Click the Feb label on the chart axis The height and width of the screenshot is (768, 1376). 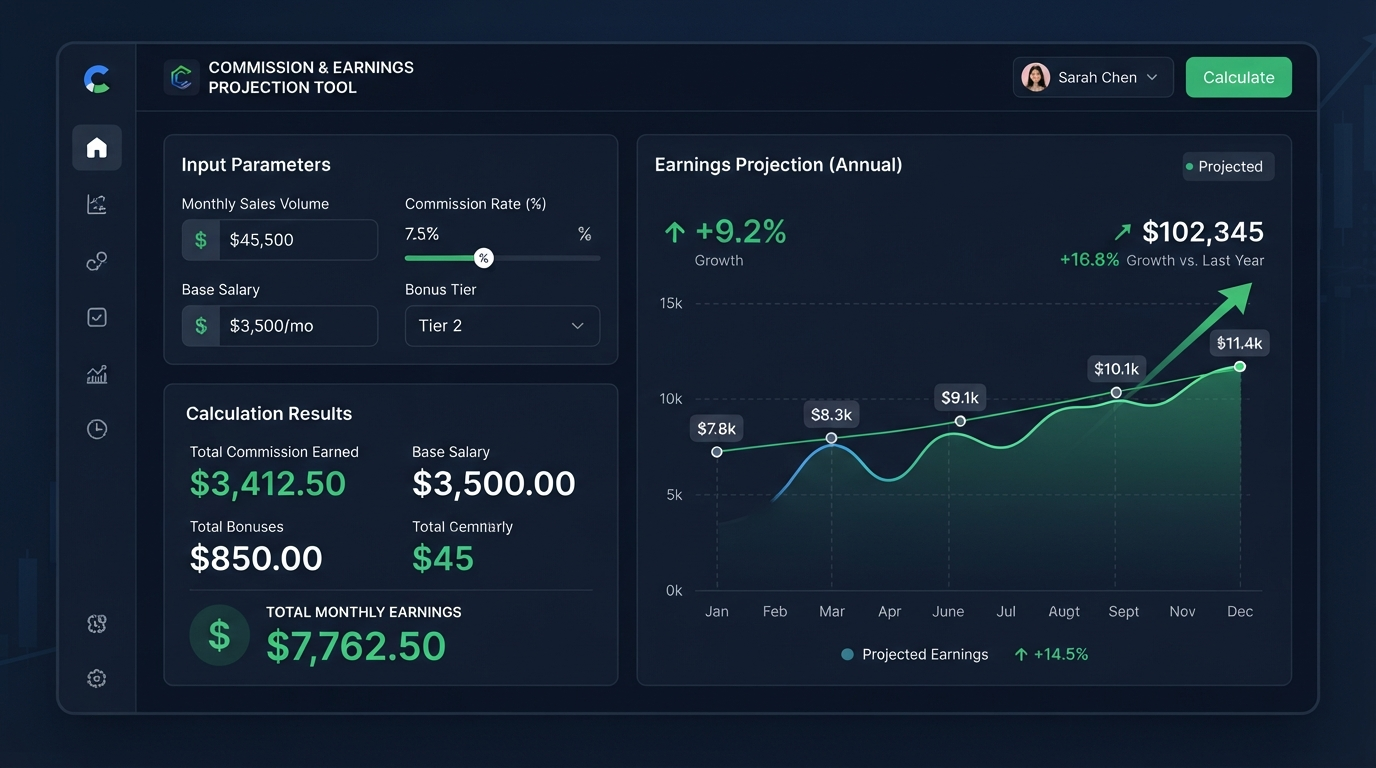coord(775,611)
